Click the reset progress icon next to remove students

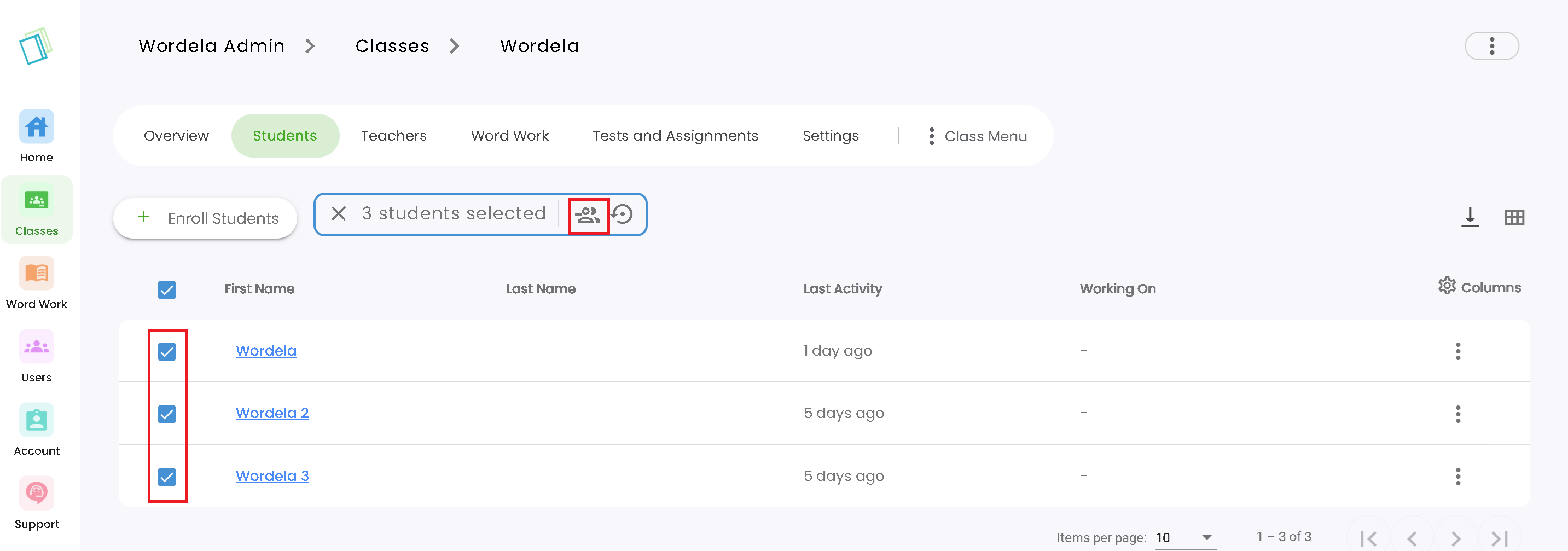pyautogui.click(x=623, y=214)
